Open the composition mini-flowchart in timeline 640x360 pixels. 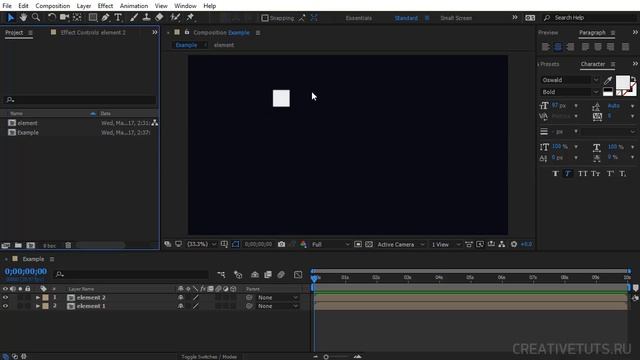tap(221, 275)
